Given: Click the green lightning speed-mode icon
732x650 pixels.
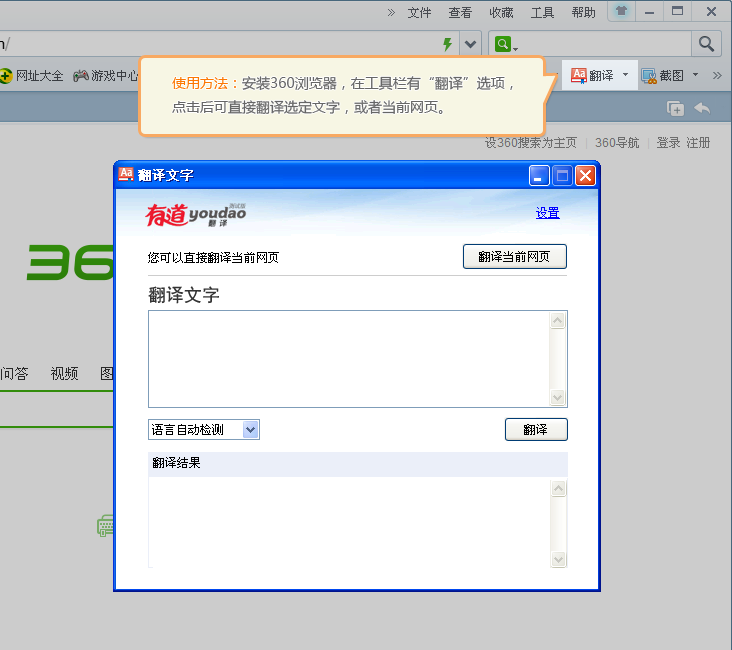Looking at the screenshot, I should coord(447,44).
